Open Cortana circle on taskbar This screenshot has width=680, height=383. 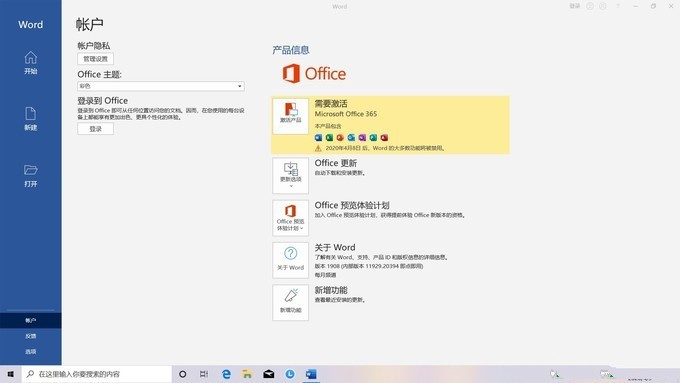(x=183, y=374)
